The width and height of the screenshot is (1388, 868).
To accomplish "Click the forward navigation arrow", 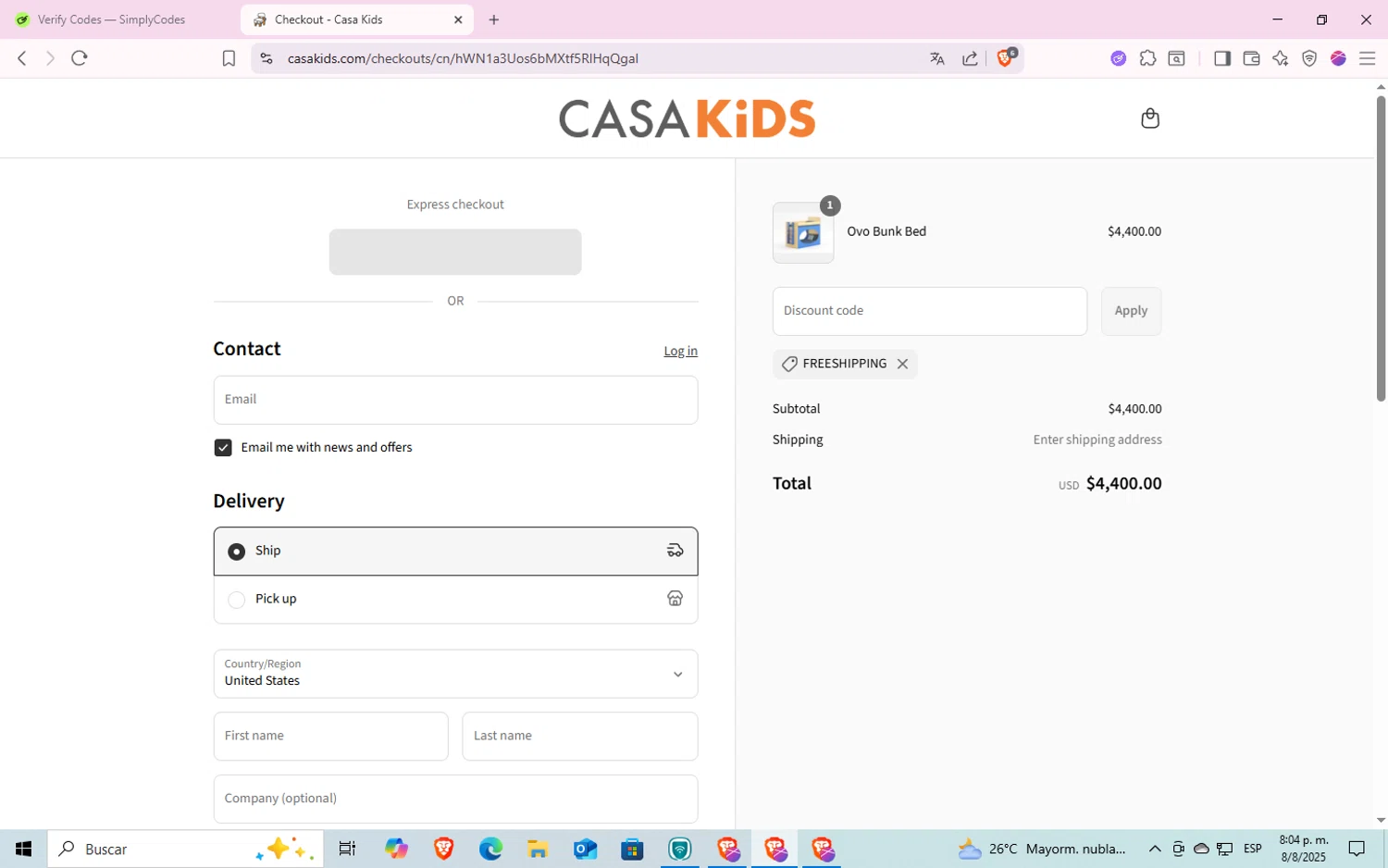I will 50,58.
